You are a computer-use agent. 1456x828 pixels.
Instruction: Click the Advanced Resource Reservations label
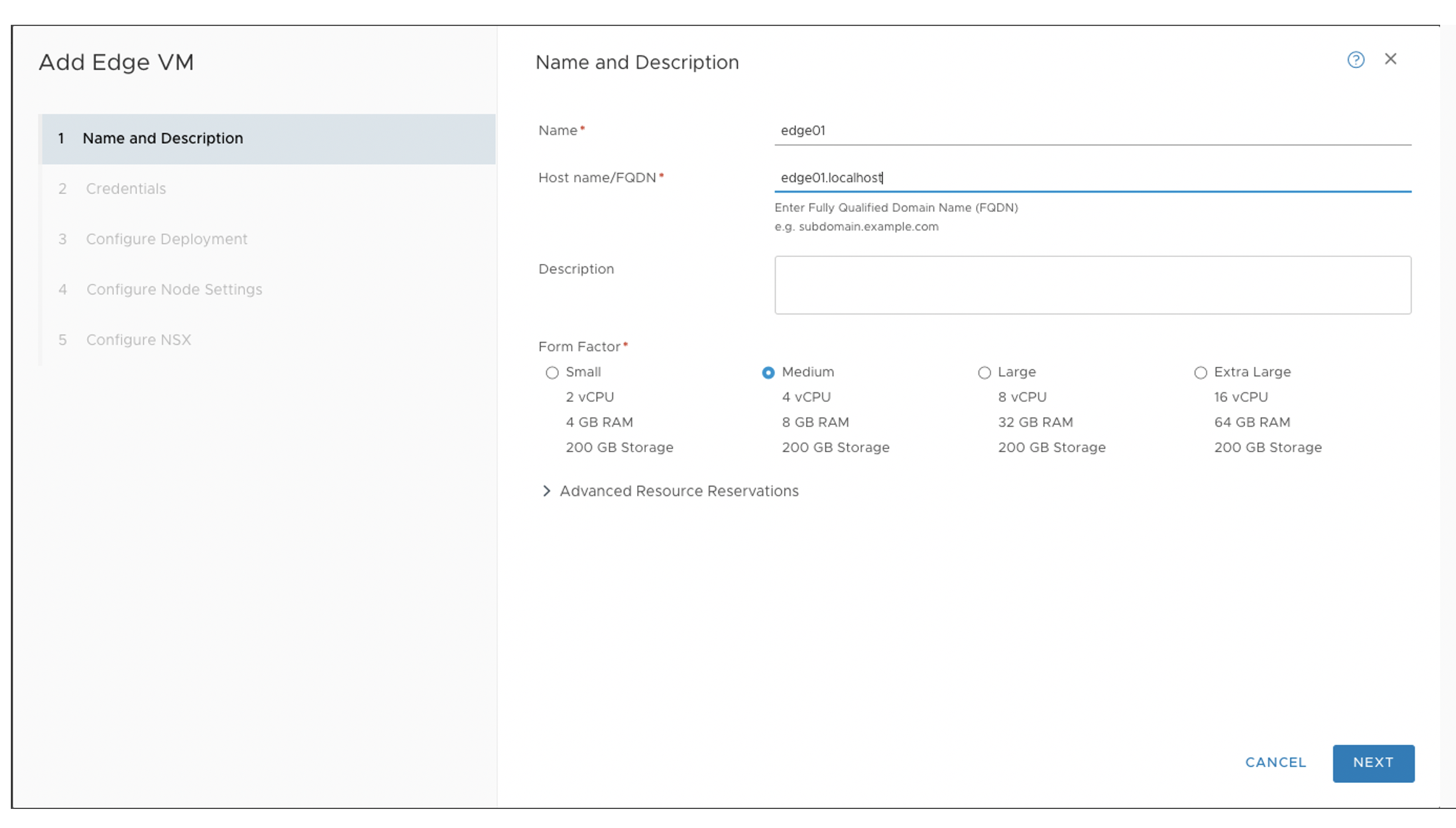click(x=678, y=491)
